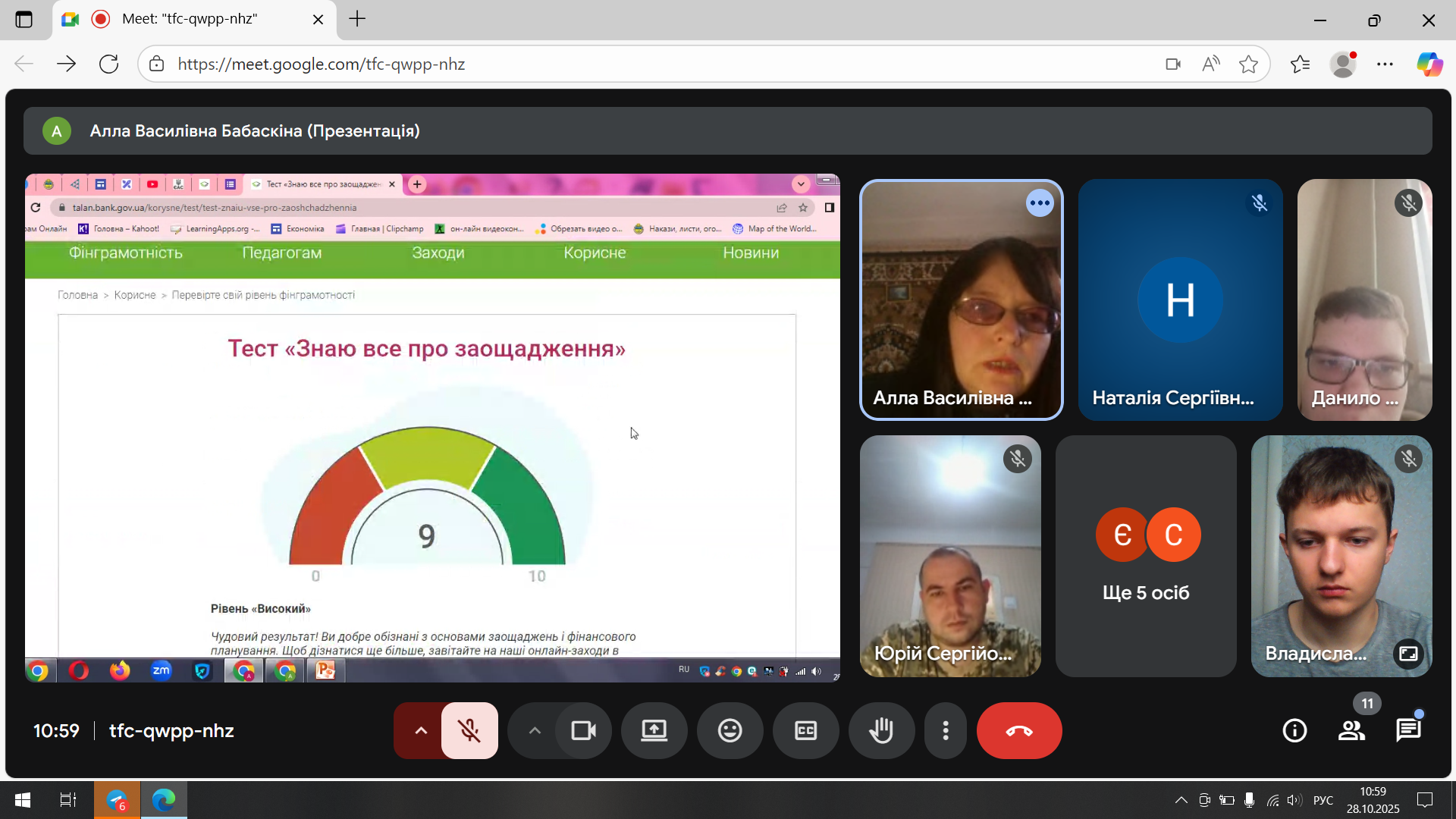Viewport: 1456px width, 819px height.
Task: Select the Meet "tfc-qwpp-nhz" browser tab
Action: point(190,20)
